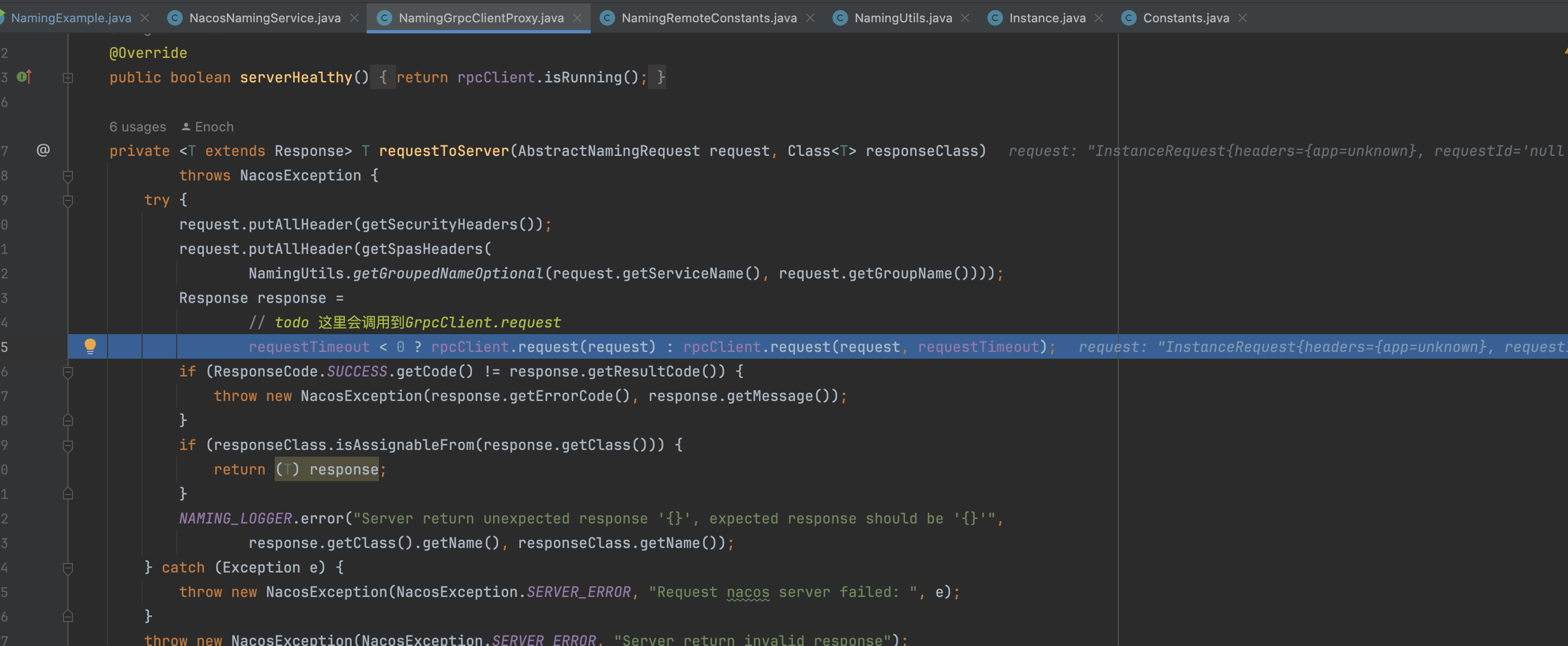The image size is (1568, 646).
Task: Close the NamingExample.java tab
Action: [145, 18]
